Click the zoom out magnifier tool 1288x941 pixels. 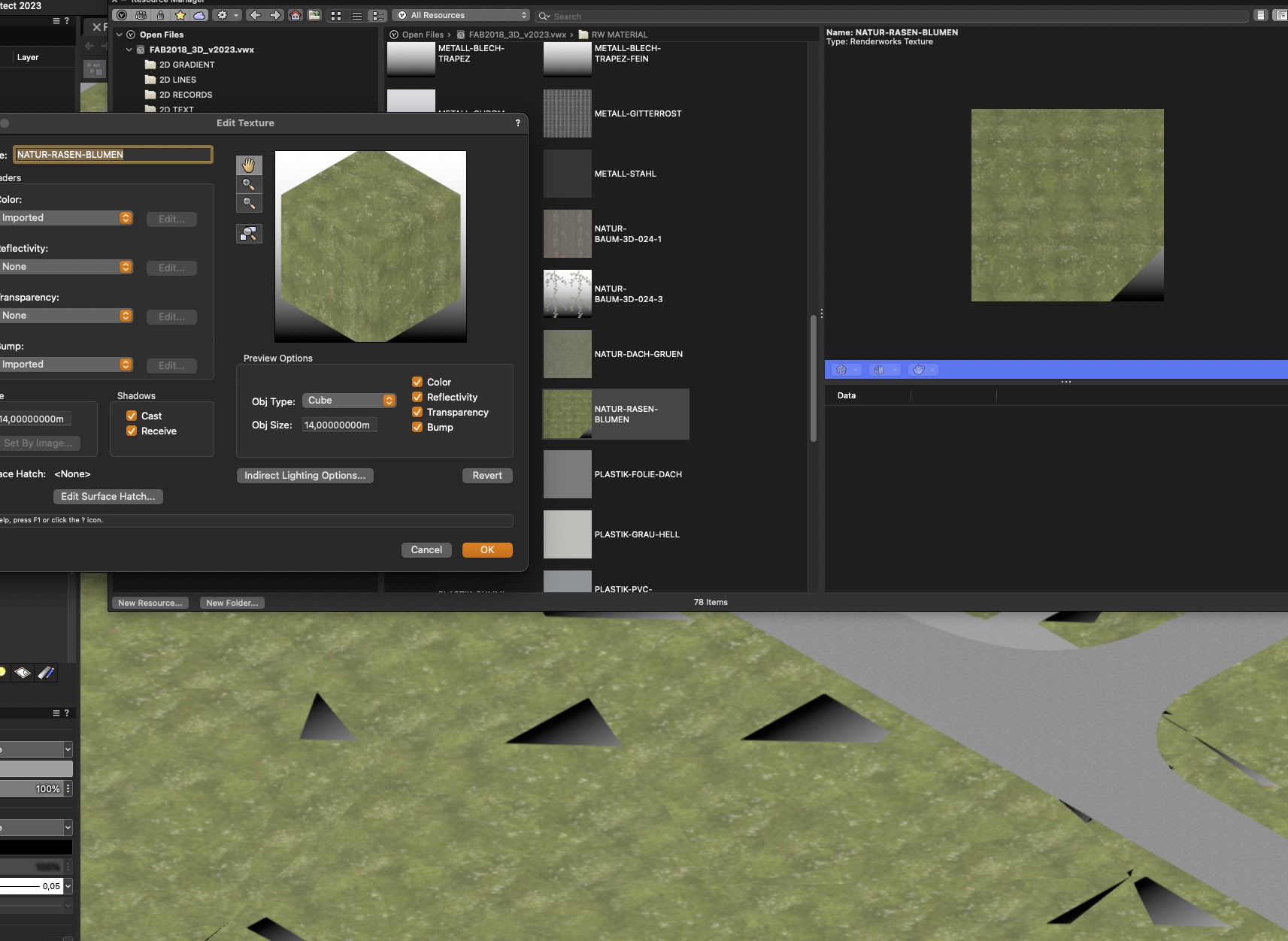pos(249,204)
